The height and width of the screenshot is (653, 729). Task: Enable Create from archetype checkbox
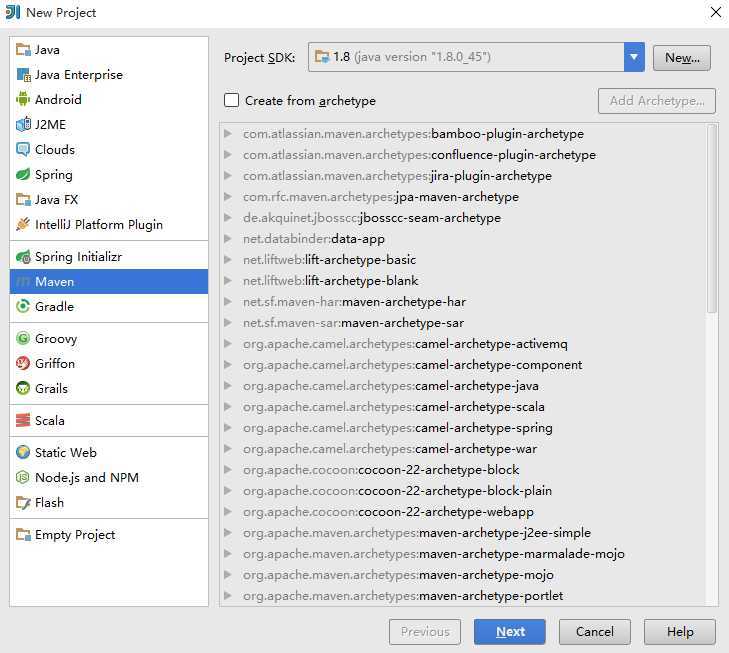pyautogui.click(x=232, y=101)
